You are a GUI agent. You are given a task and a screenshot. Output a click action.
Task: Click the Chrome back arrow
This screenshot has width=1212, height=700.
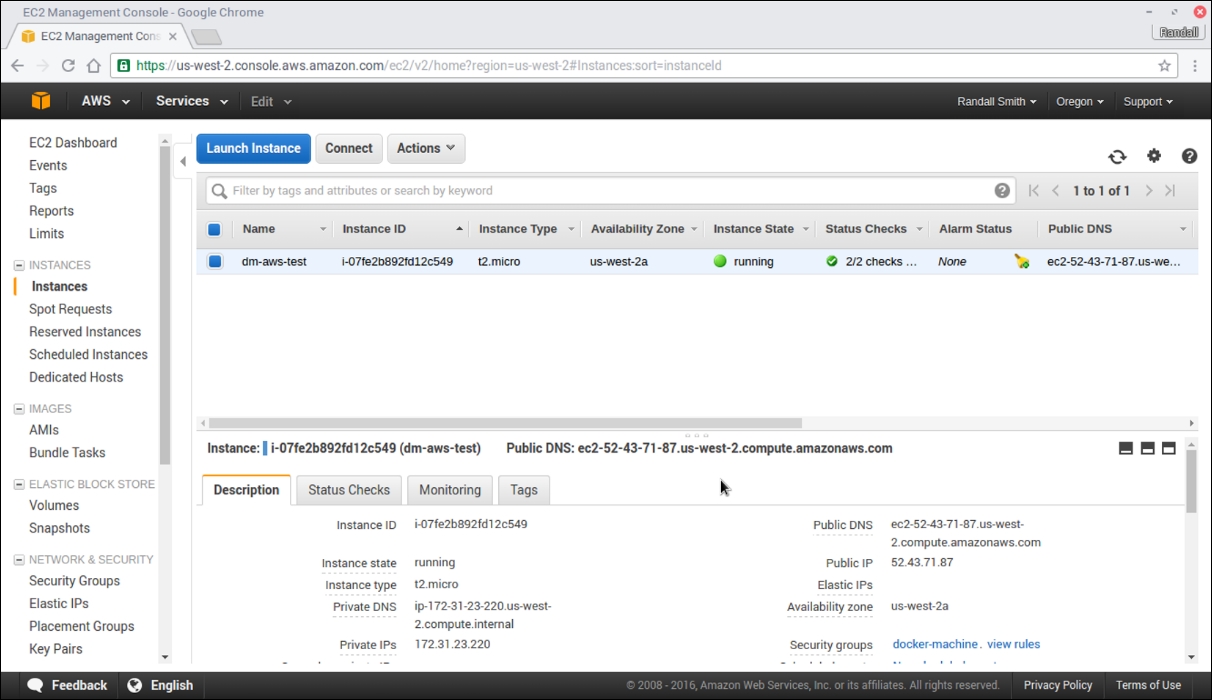pos(17,66)
